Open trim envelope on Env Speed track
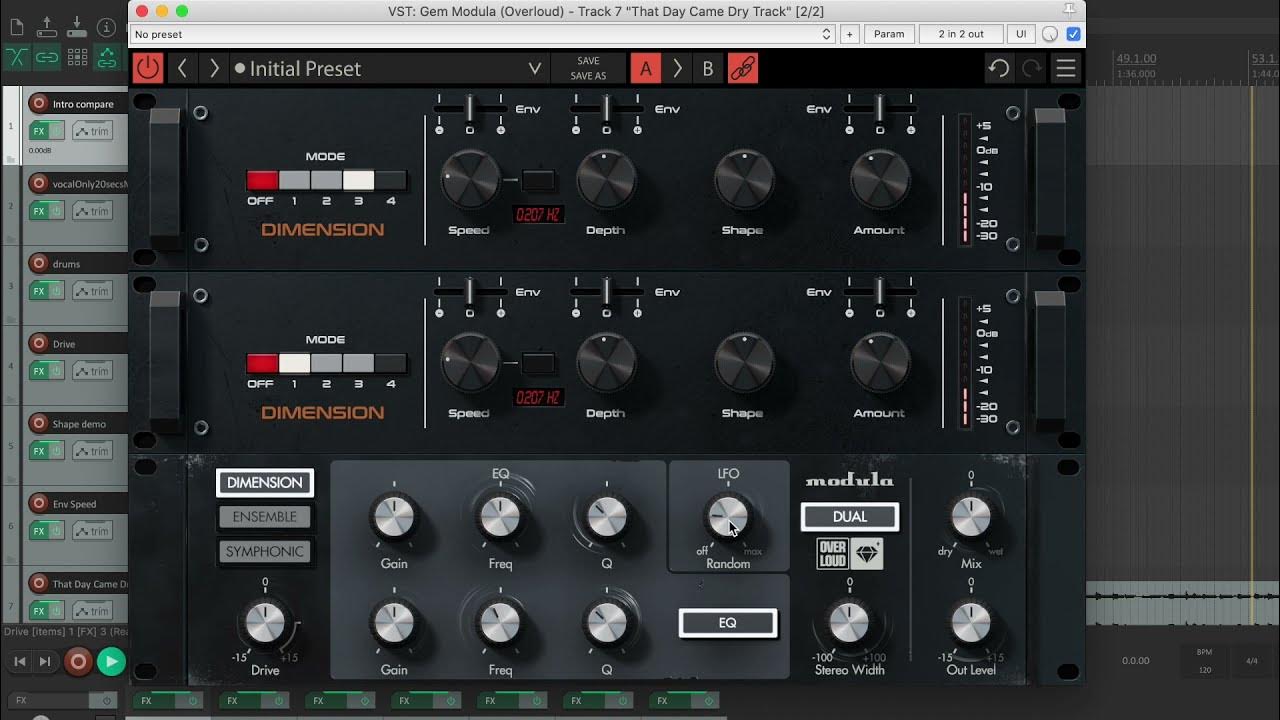 (x=92, y=531)
